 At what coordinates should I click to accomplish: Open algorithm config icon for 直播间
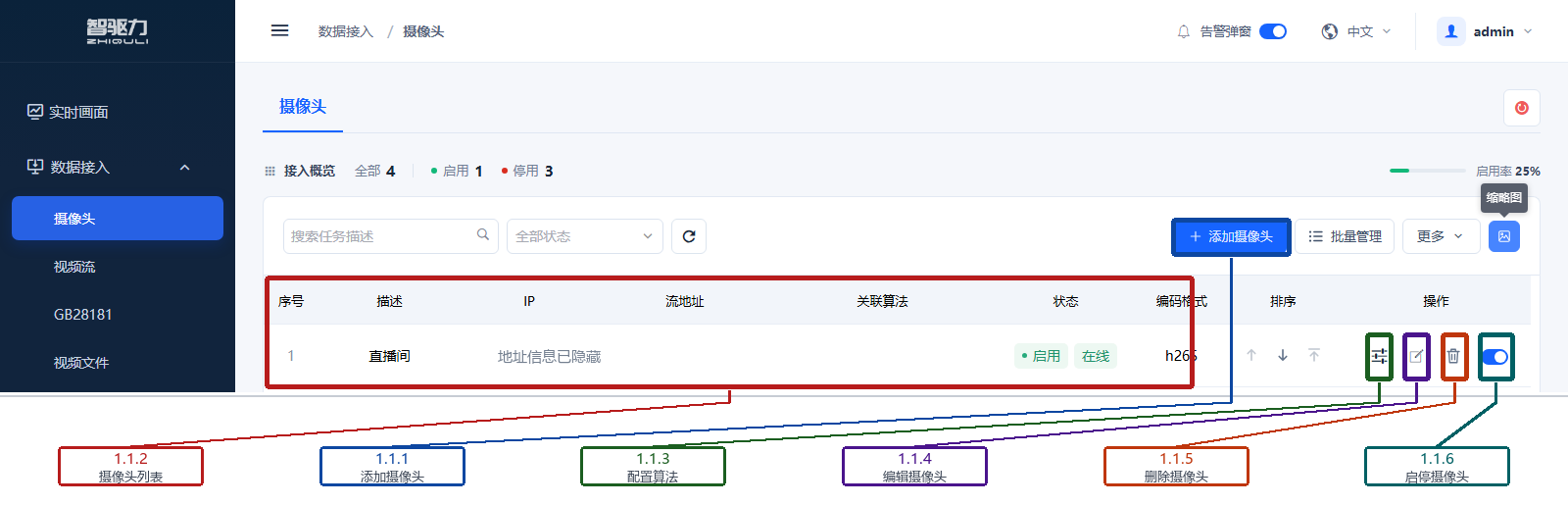tap(1379, 356)
